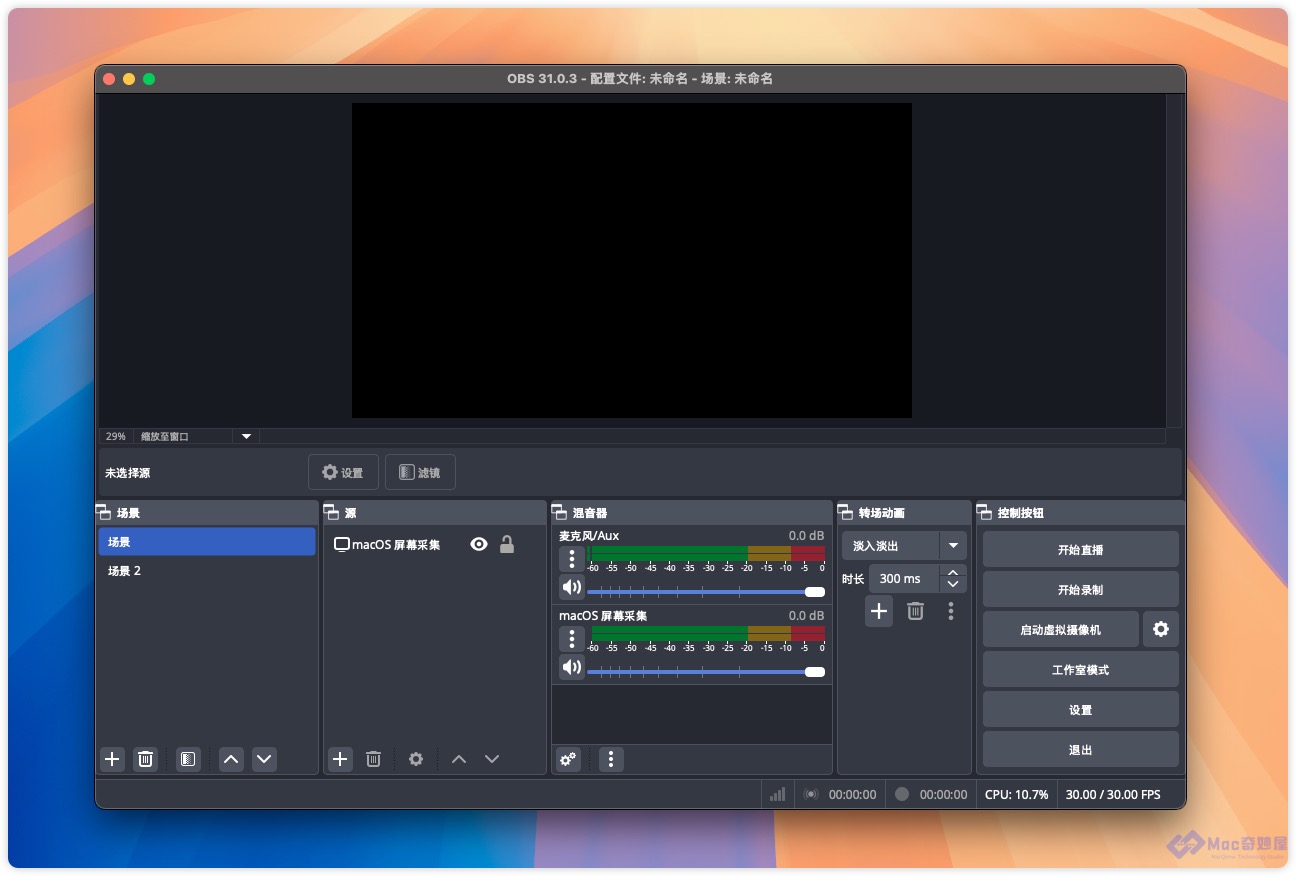Click 开始直播 button
The height and width of the screenshot is (876, 1296).
(1081, 549)
